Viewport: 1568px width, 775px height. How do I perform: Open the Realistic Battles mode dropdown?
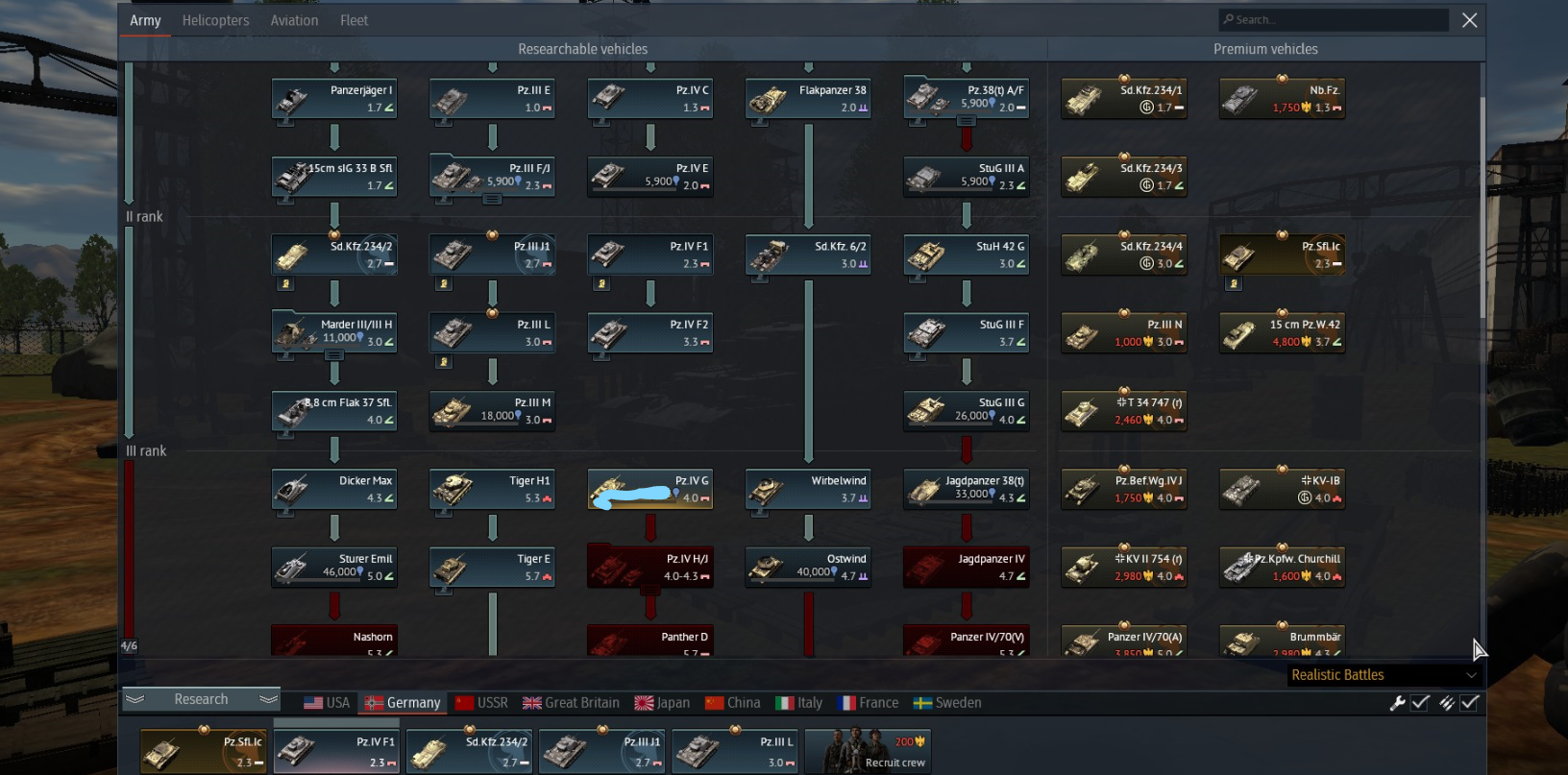tap(1384, 675)
